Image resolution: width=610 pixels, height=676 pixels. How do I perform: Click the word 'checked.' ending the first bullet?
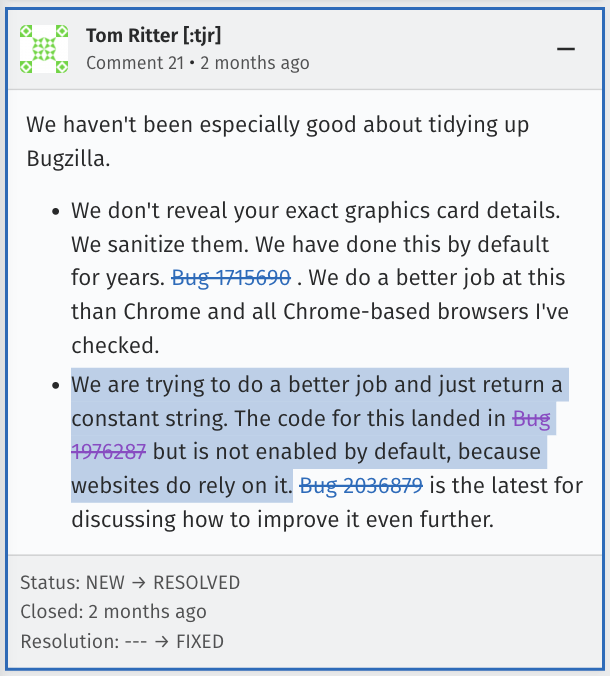[x=116, y=345]
